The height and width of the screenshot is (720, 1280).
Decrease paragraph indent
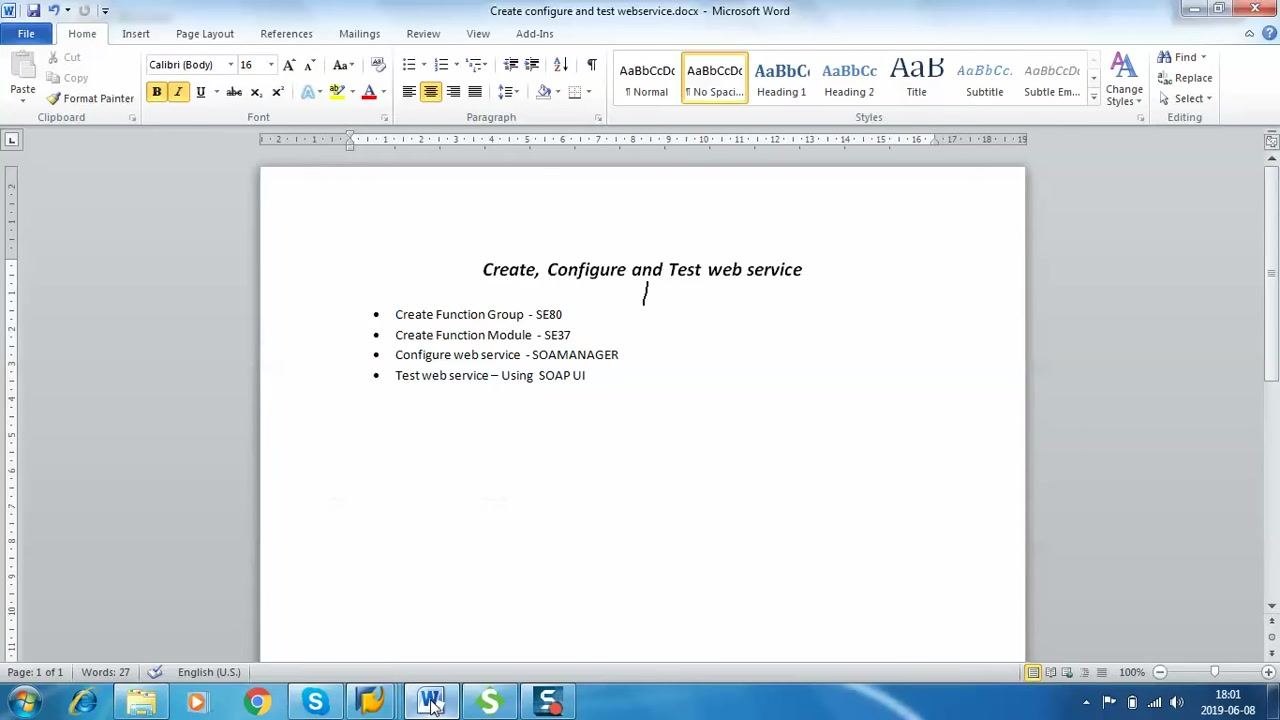point(511,65)
